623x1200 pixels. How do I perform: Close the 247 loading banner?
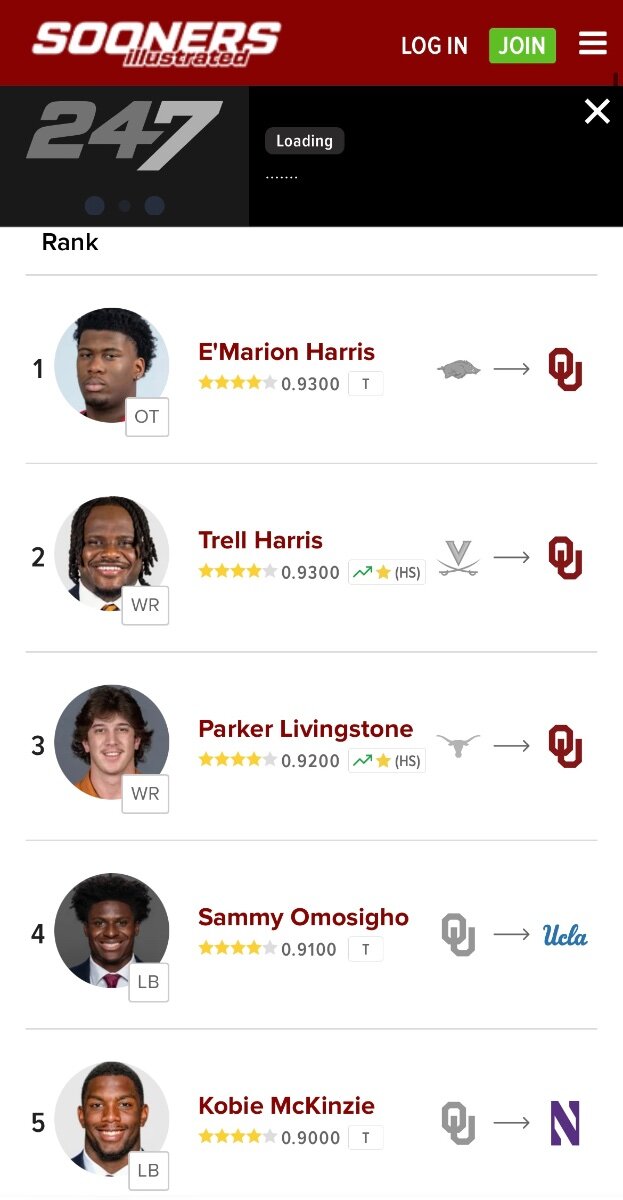tap(597, 112)
